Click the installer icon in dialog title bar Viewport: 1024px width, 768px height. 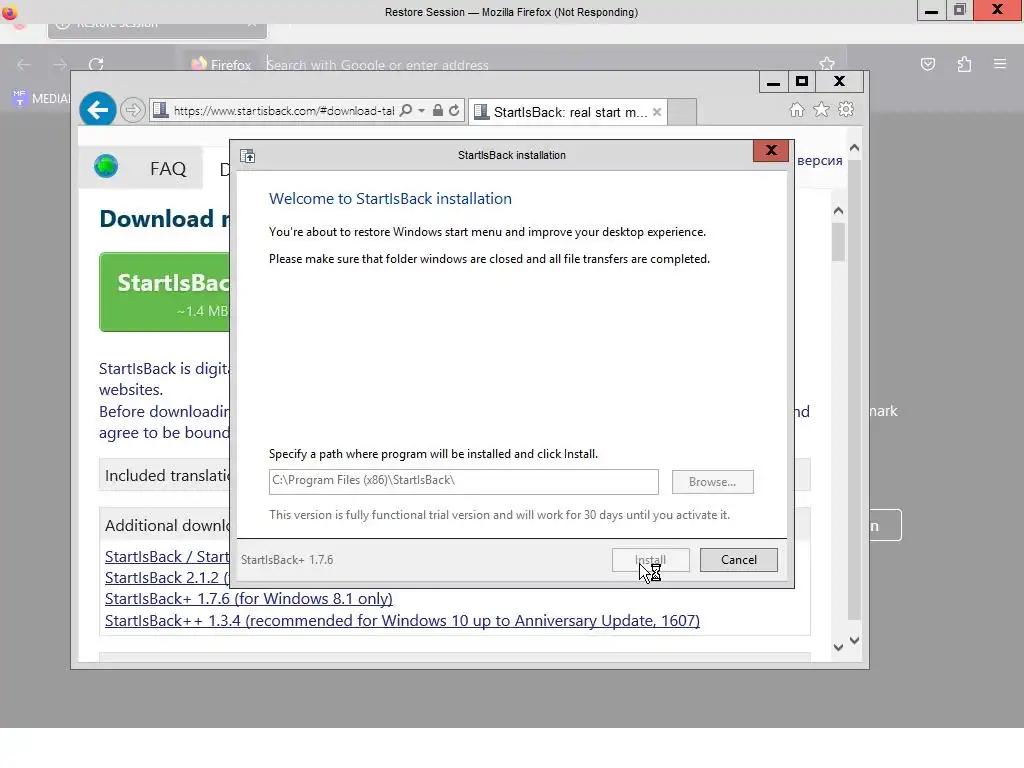[x=248, y=155]
